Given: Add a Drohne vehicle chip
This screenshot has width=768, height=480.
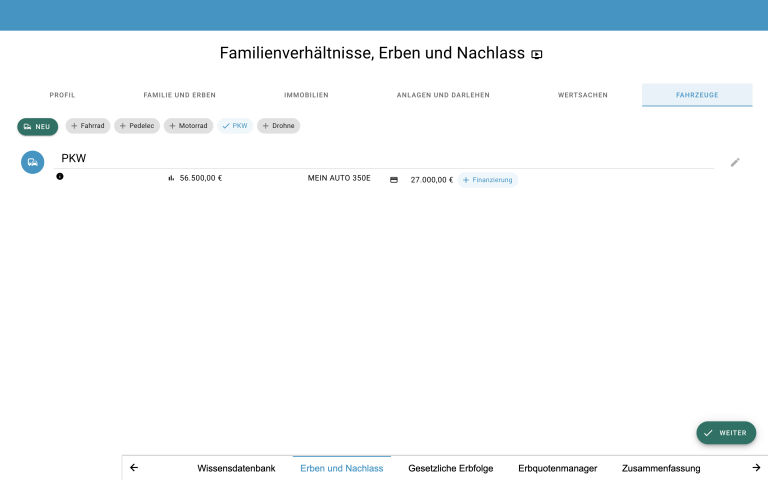Looking at the screenshot, I should coord(279,126).
